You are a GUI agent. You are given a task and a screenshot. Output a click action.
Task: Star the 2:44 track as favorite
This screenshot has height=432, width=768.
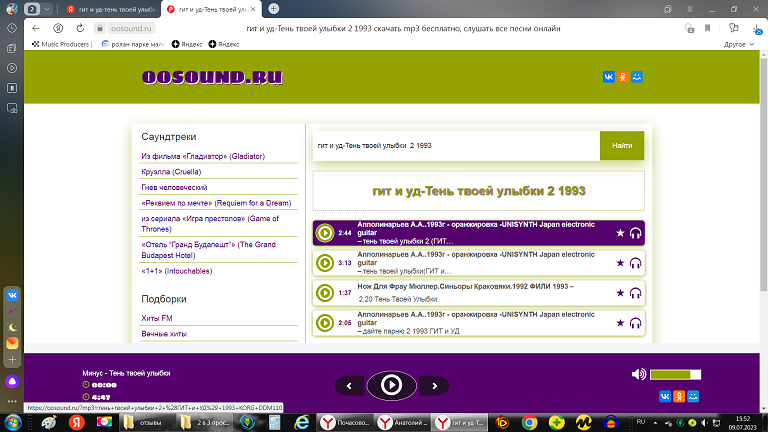[x=620, y=233]
